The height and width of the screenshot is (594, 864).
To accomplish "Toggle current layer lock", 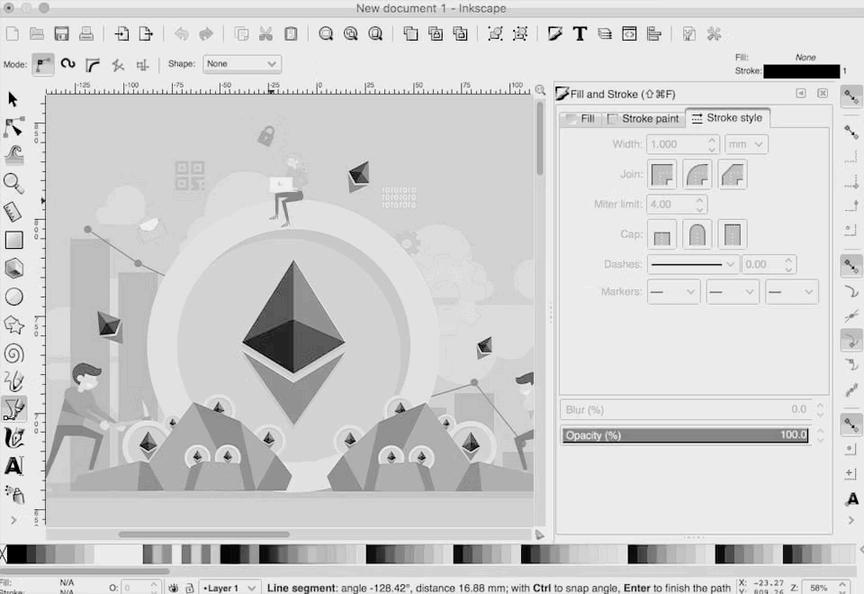I will 189,588.
